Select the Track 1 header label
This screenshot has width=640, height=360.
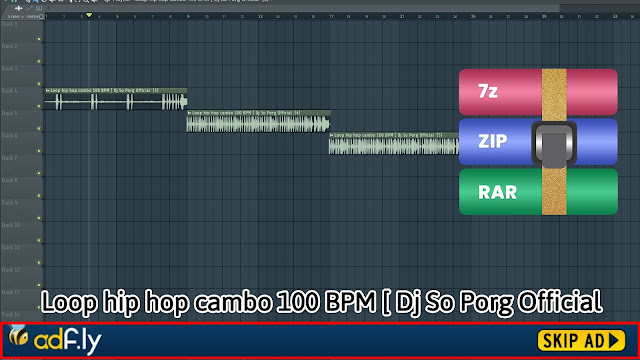[9, 24]
